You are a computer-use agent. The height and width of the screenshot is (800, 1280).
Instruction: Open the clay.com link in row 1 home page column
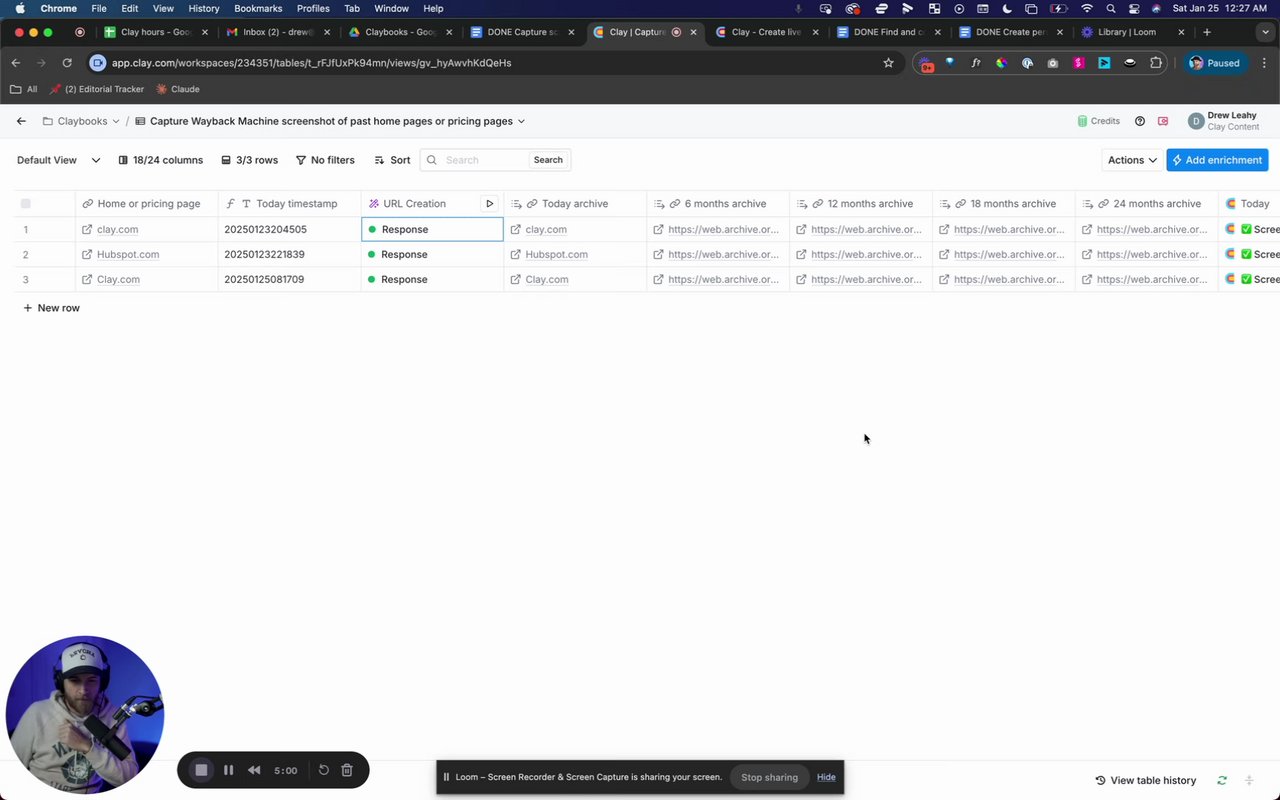117,230
